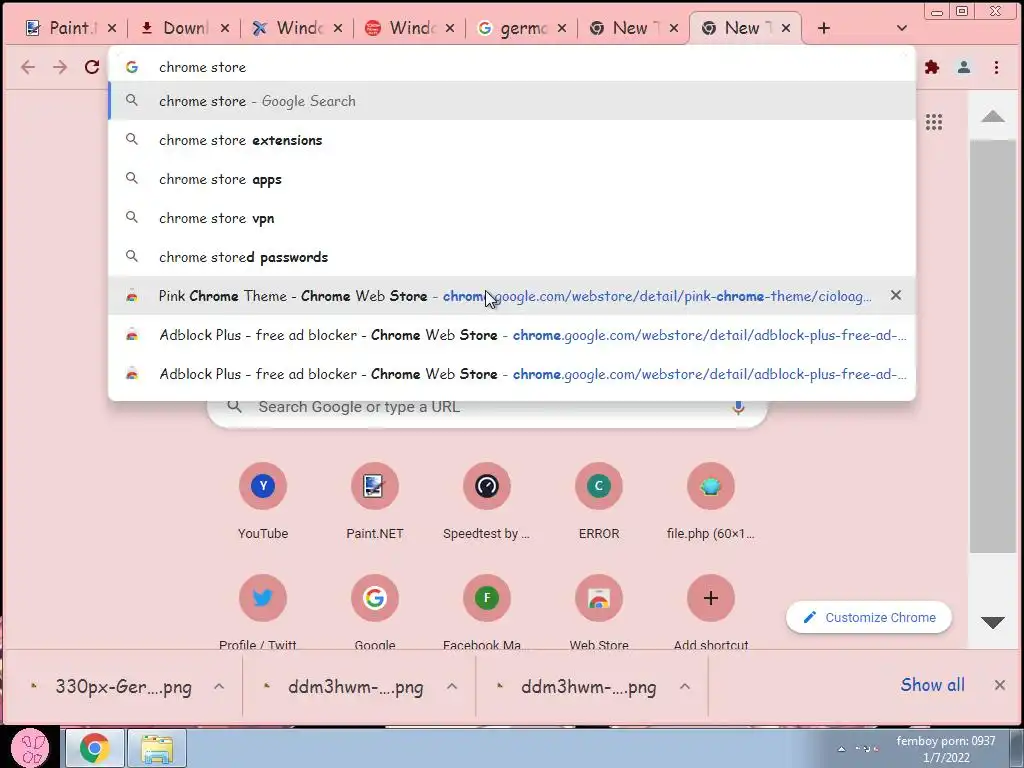The width and height of the screenshot is (1024, 768).
Task: Click the address bar with 'chrome store'
Action: pyautogui.click(x=512, y=67)
